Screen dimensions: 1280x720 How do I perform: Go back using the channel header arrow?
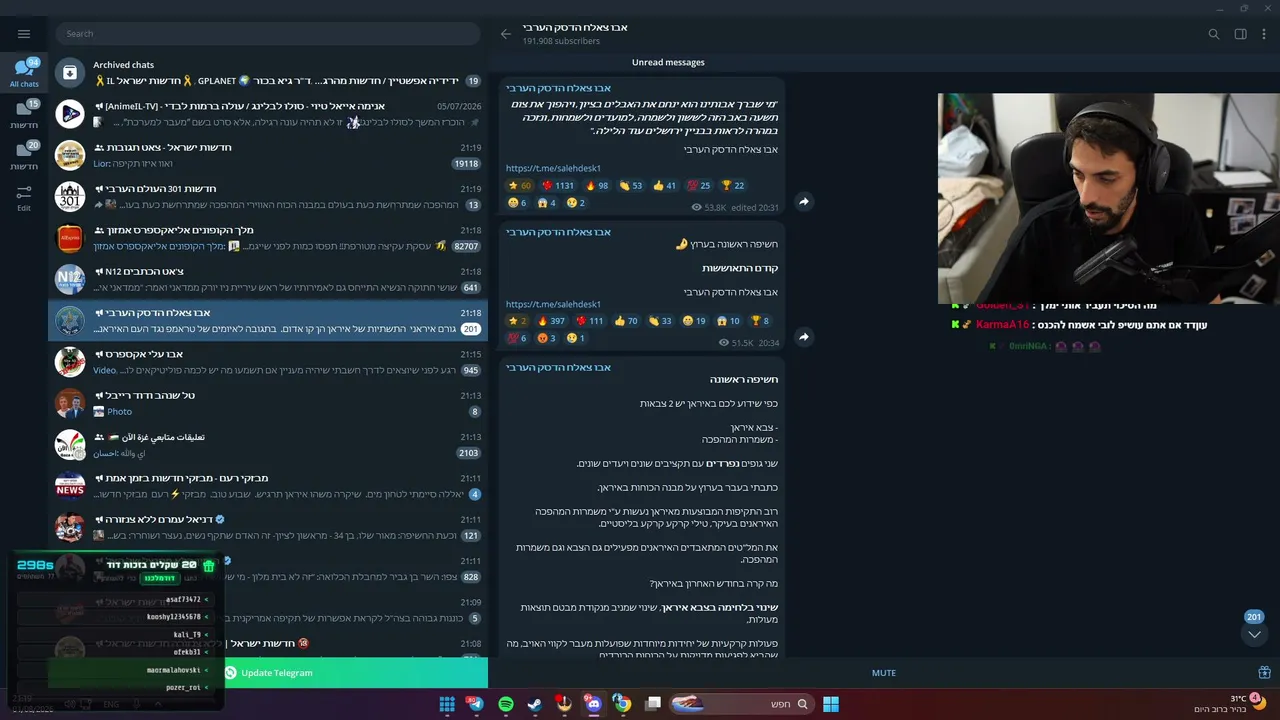click(506, 34)
